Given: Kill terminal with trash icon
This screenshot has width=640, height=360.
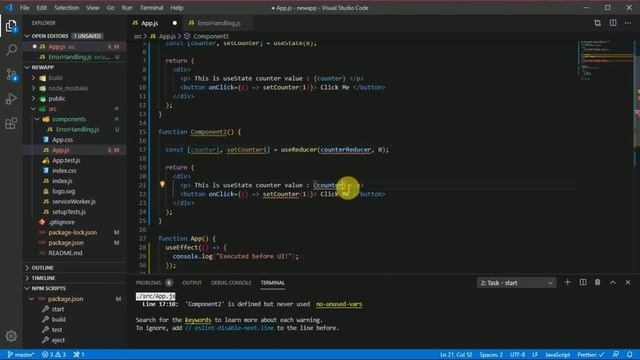Looking at the screenshot, I should pyautogui.click(x=598, y=282).
